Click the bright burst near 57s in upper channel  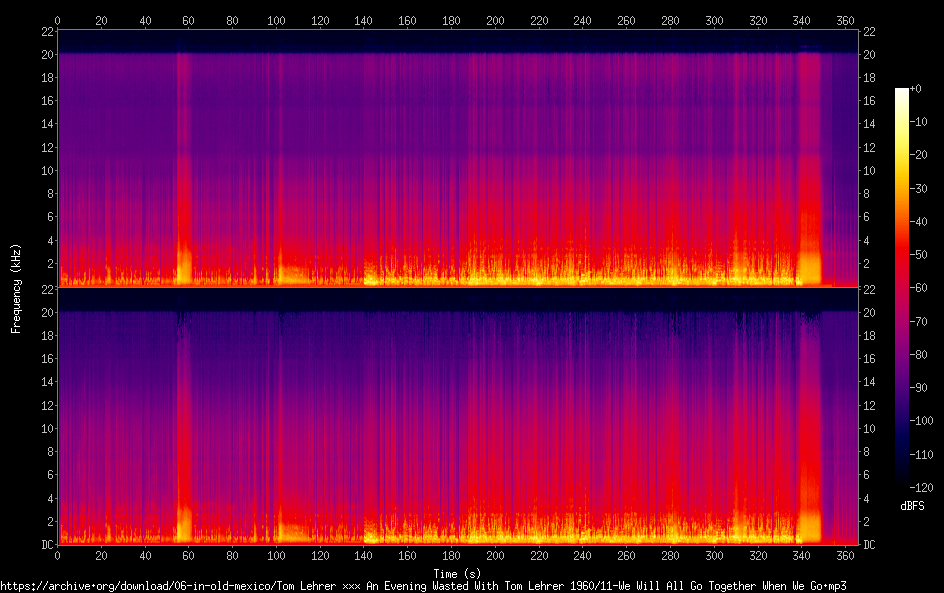(183, 265)
